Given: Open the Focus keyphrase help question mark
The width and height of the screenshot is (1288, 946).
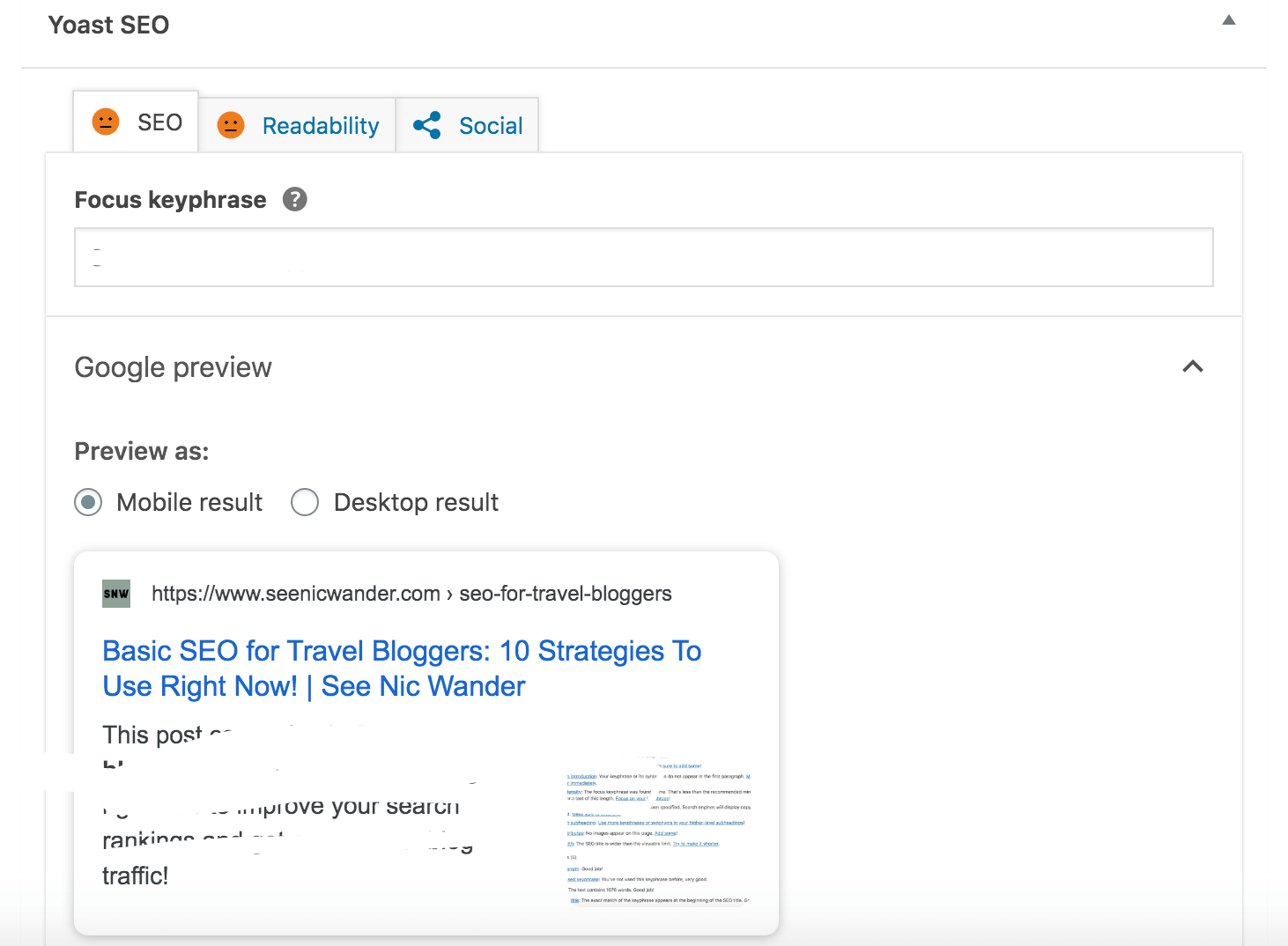Looking at the screenshot, I should [x=295, y=200].
